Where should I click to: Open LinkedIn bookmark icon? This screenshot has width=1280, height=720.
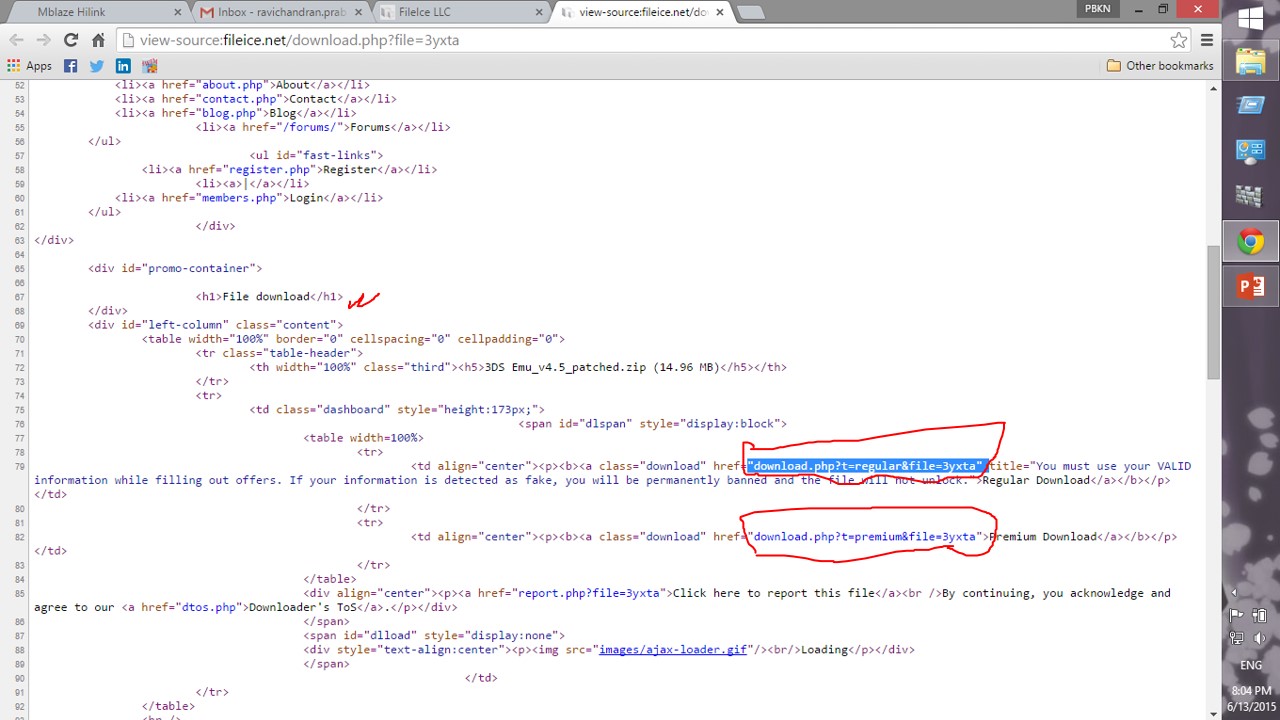[123, 66]
